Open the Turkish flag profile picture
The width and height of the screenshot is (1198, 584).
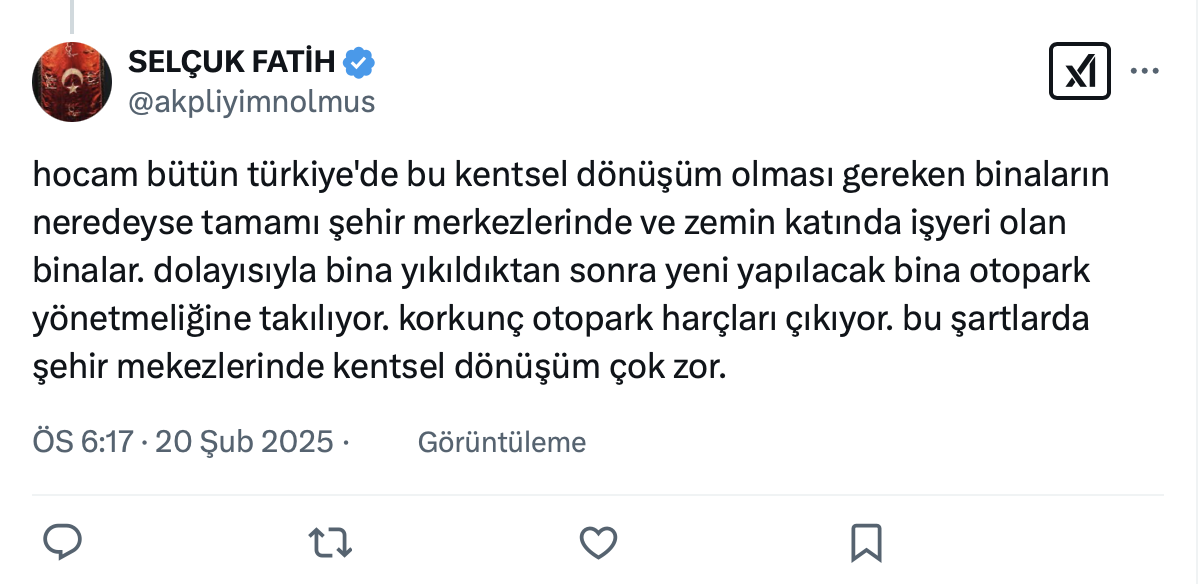72,83
